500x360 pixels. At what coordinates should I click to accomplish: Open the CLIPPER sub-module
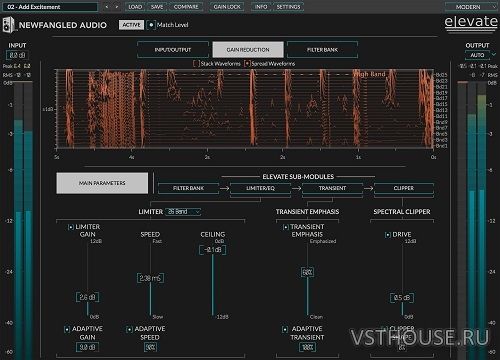404,188
